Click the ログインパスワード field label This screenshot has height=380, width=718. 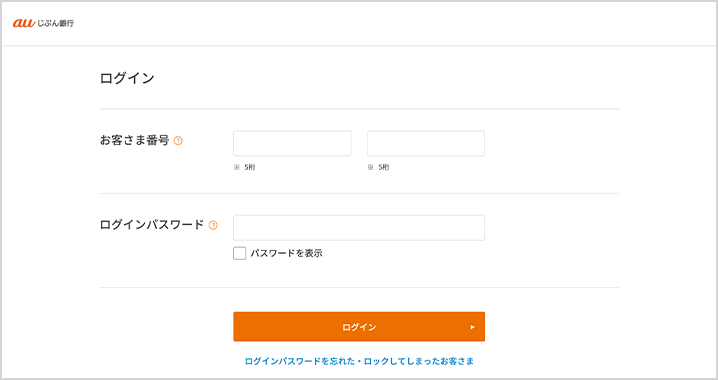pyautogui.click(x=152, y=225)
